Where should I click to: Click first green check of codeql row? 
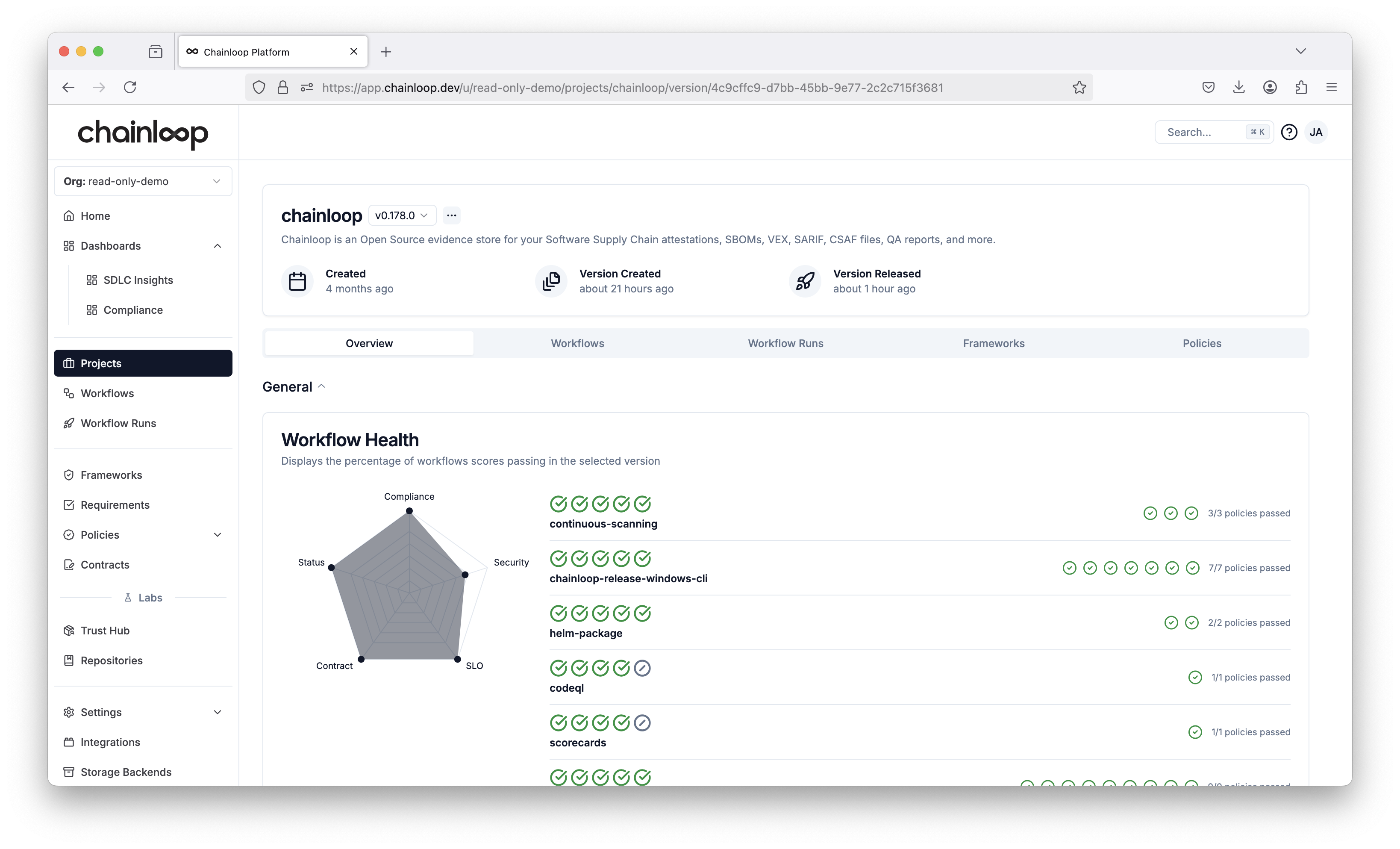(x=559, y=668)
